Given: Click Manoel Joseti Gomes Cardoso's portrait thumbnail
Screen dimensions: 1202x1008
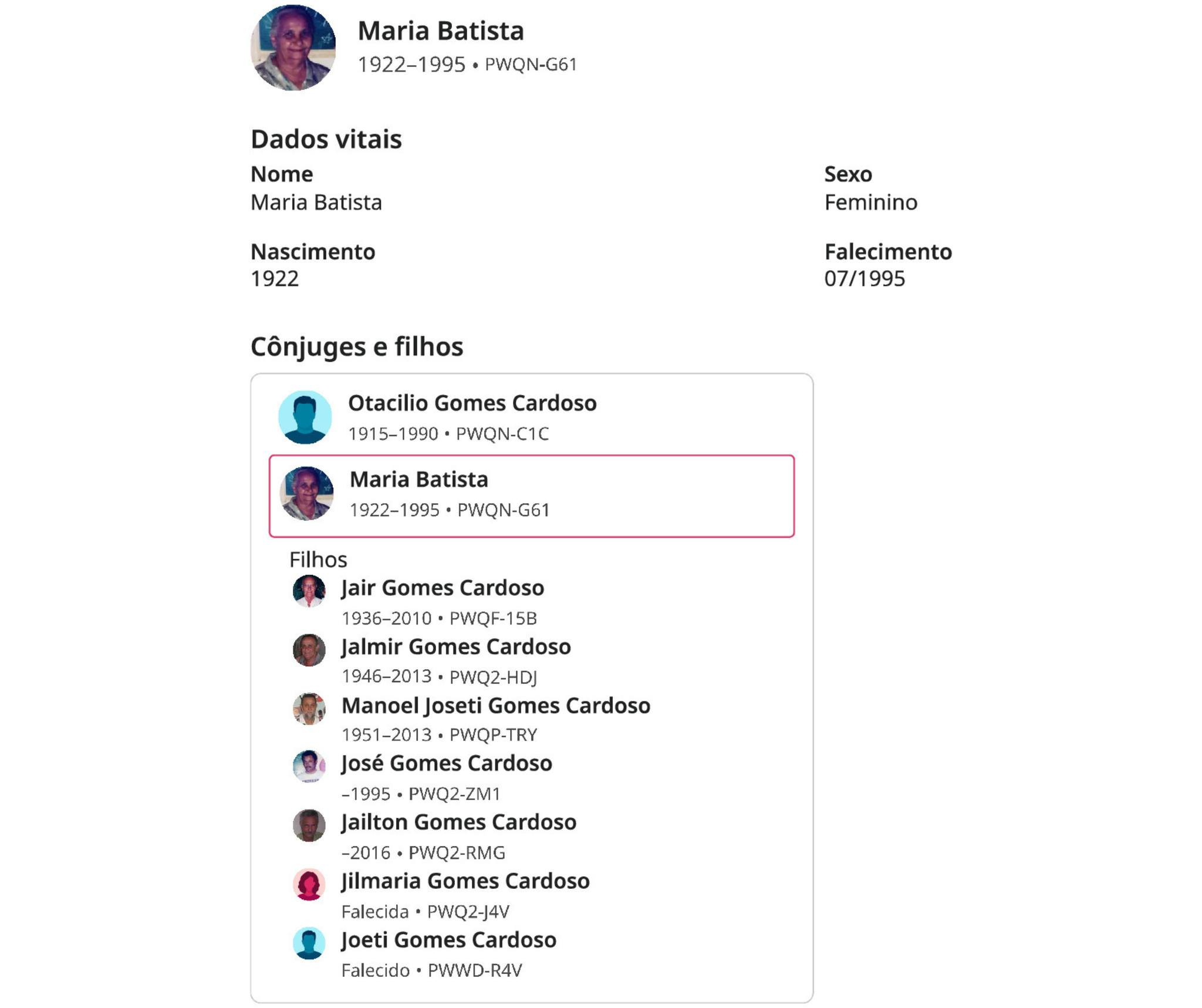Looking at the screenshot, I should 309,709.
